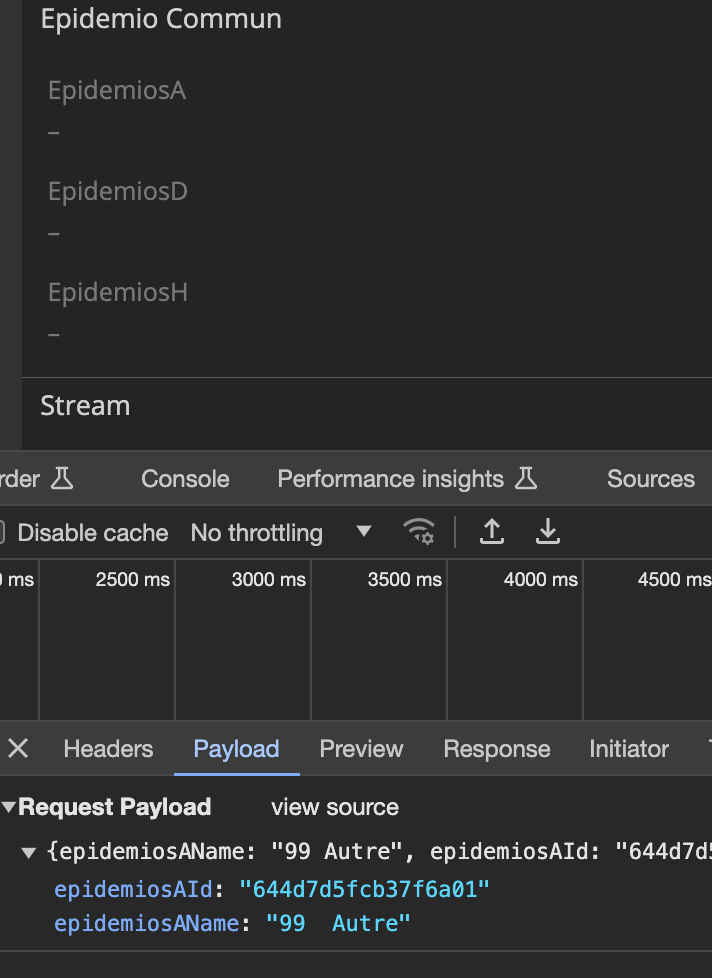This screenshot has height=978, width=712.
Task: Collapse the Request Payload section
Action: pos(9,807)
